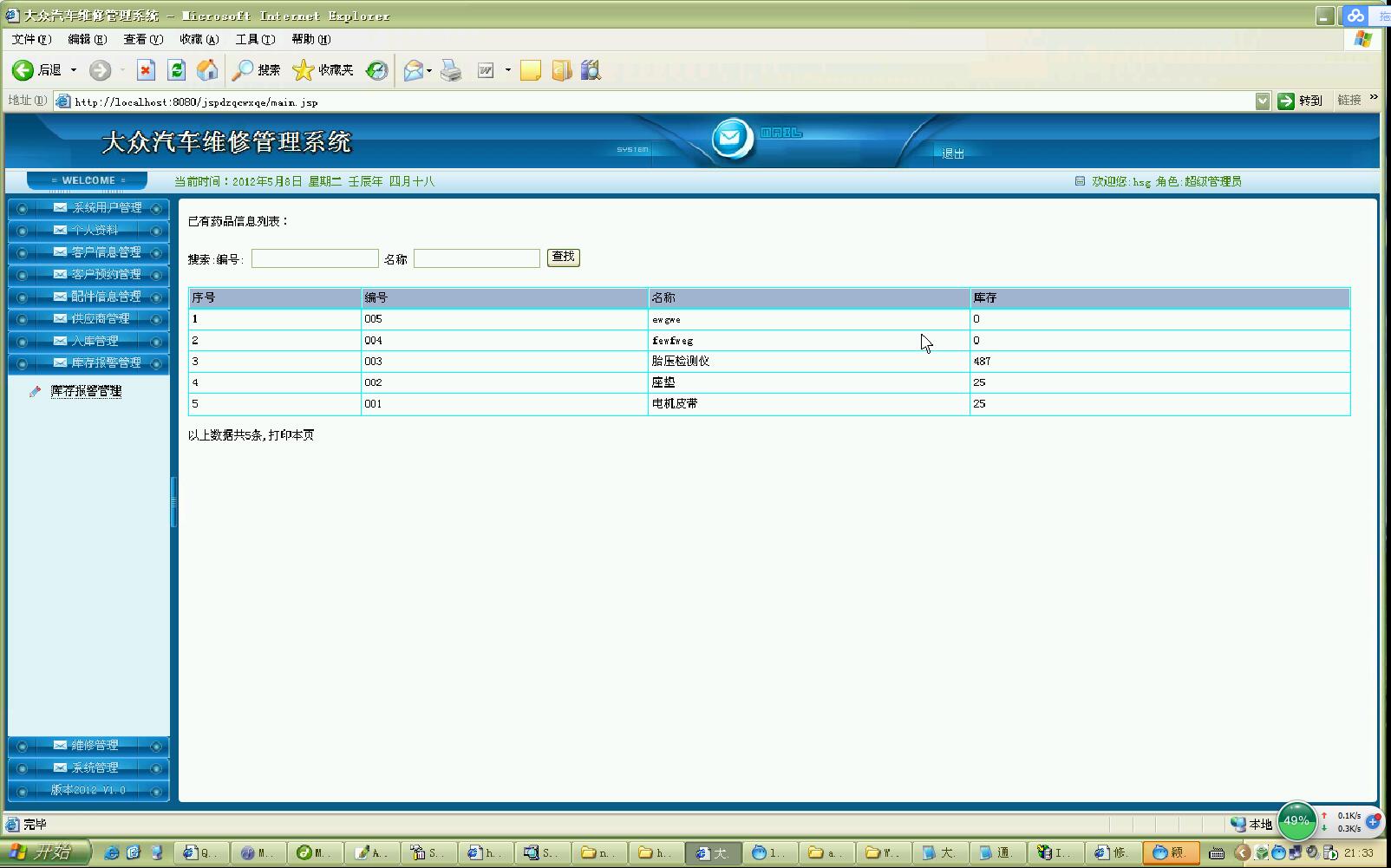This screenshot has height=868, width=1391.
Task: Refresh the page with green arrows icon
Action: (176, 70)
